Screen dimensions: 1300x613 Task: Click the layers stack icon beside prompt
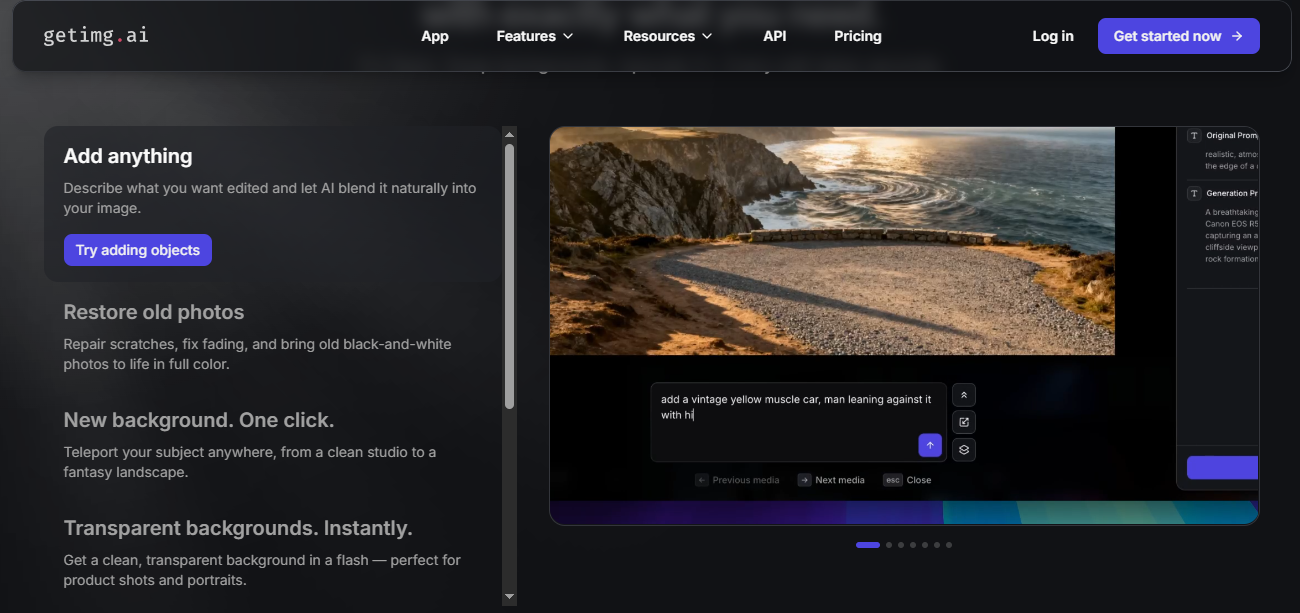pos(964,449)
